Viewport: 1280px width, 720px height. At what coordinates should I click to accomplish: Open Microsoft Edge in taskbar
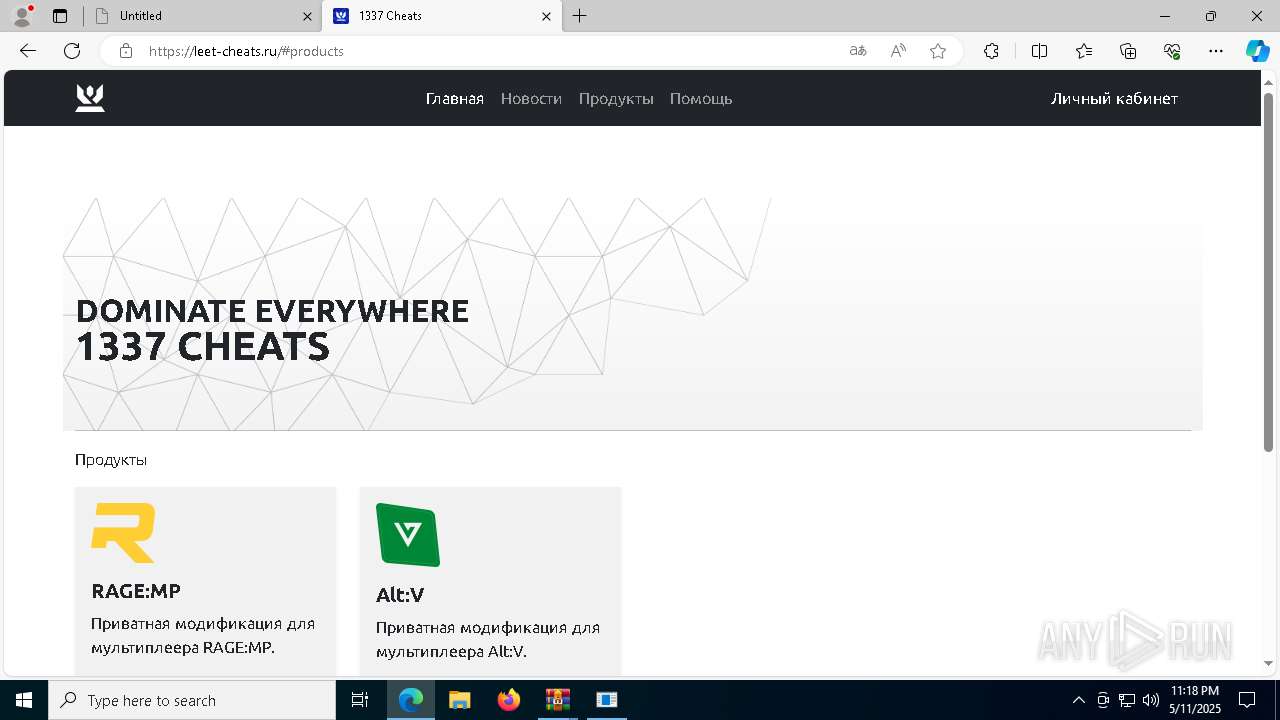[x=411, y=700]
